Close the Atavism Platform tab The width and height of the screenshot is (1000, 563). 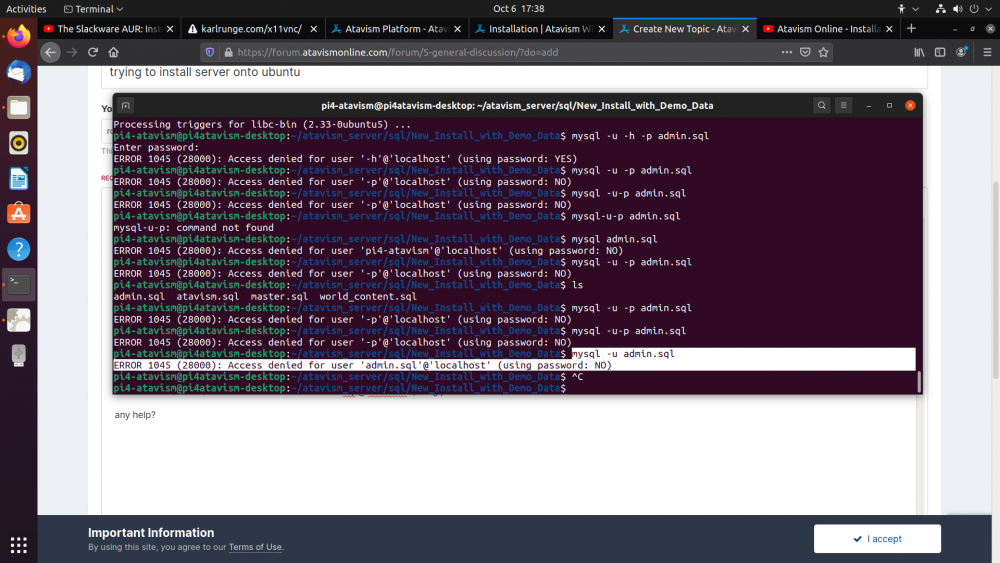coord(457,29)
